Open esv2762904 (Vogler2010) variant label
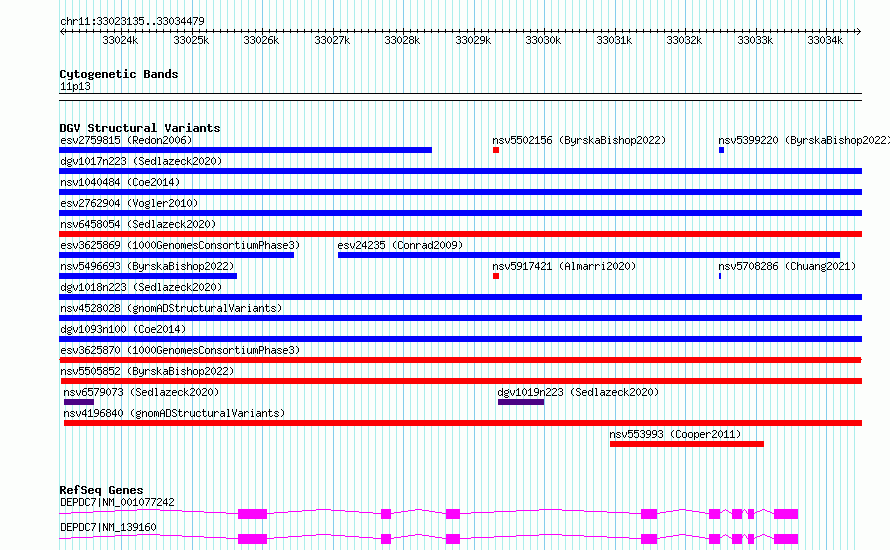The height and width of the screenshot is (550, 890). coord(129,203)
